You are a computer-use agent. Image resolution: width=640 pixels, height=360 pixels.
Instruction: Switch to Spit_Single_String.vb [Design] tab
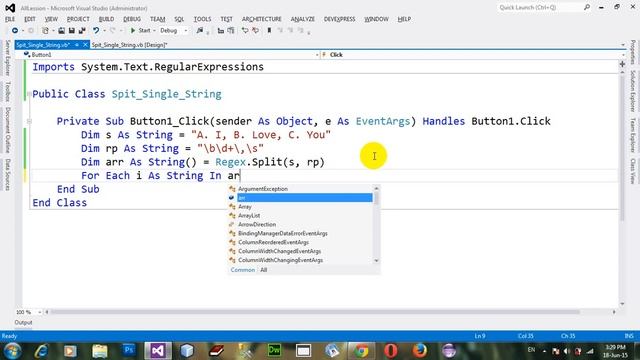(x=129, y=45)
